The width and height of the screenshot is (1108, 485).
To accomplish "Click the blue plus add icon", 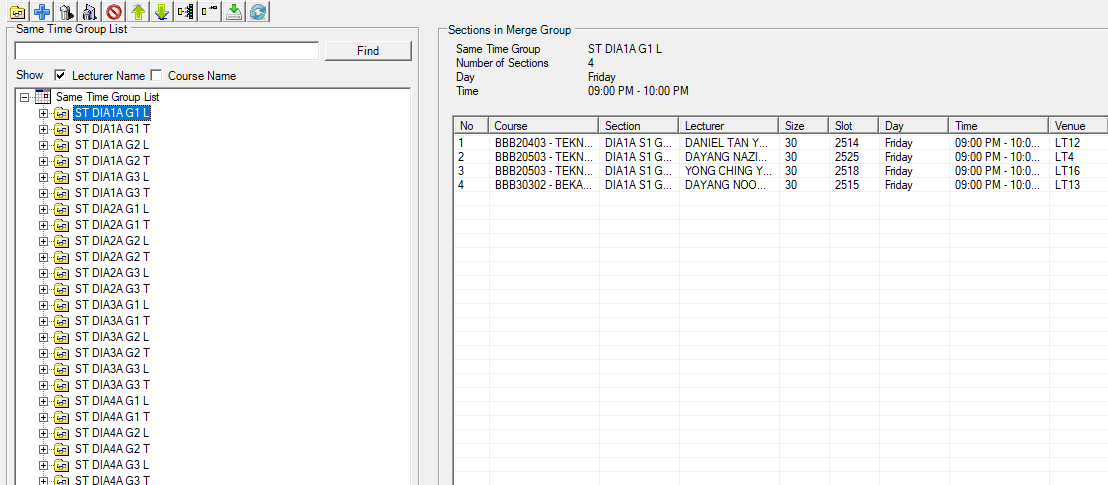I will coord(42,12).
